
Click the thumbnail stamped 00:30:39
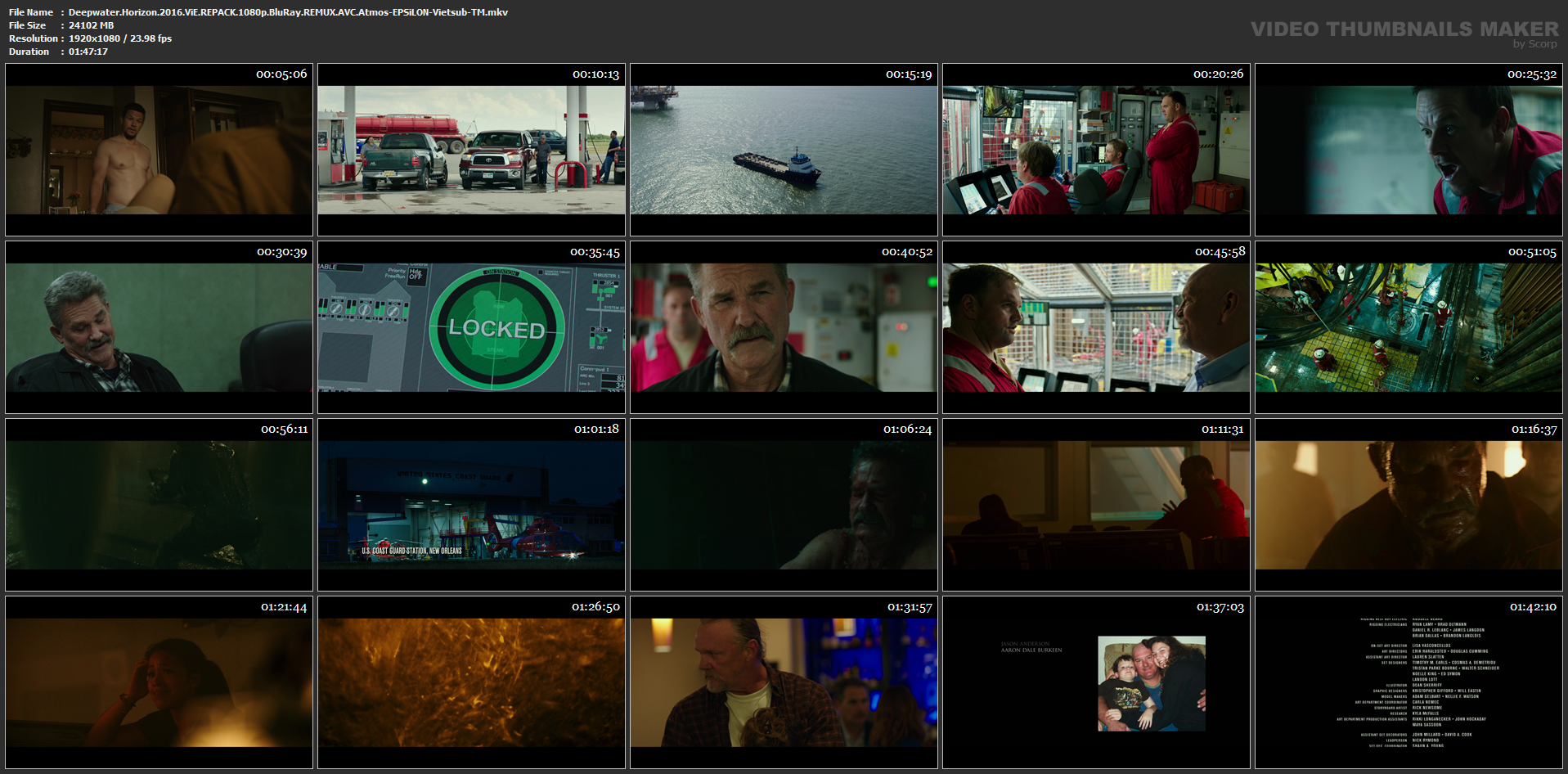point(159,327)
